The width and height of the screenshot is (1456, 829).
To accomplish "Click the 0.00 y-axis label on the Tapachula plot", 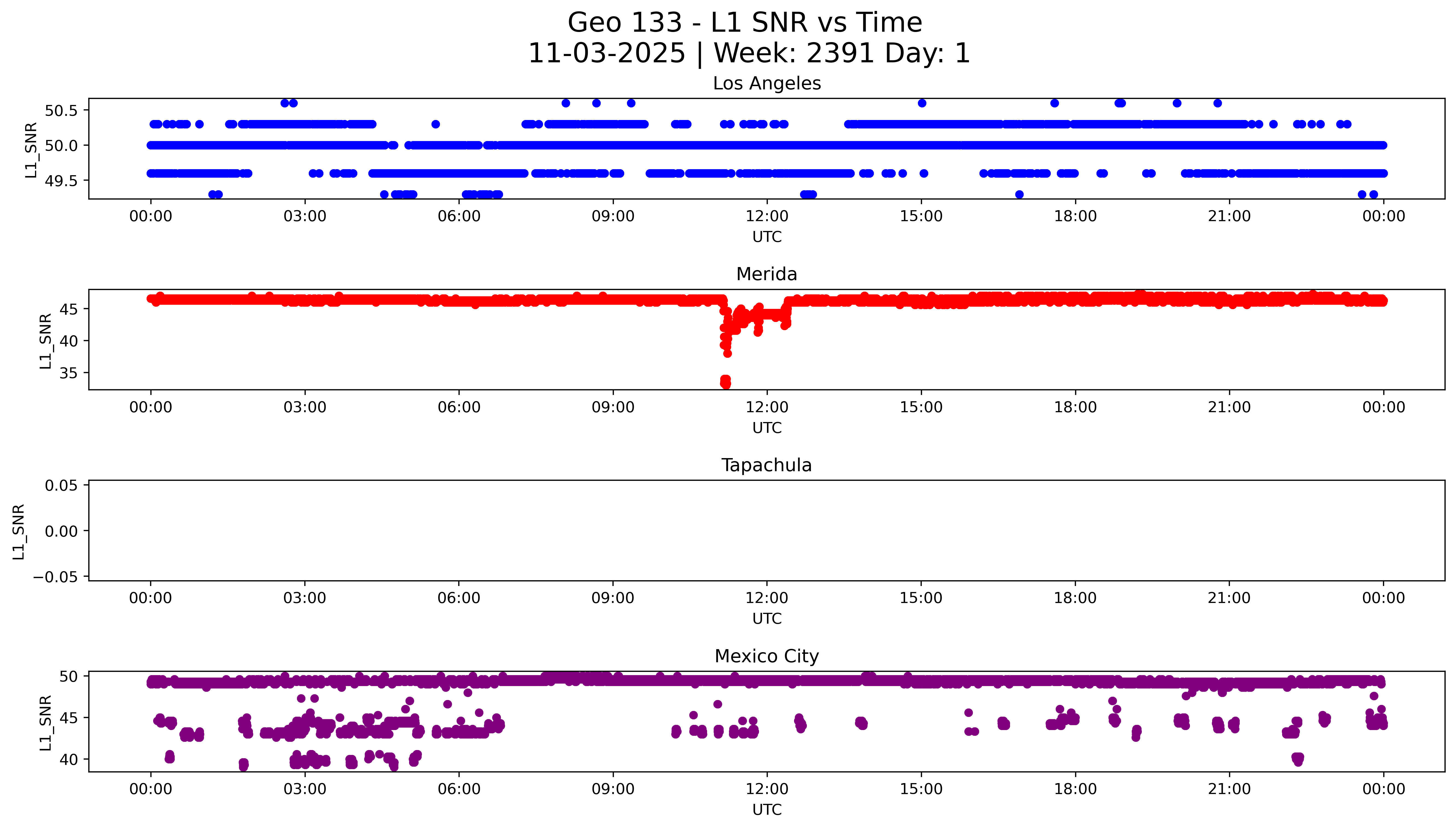I will [61, 531].
